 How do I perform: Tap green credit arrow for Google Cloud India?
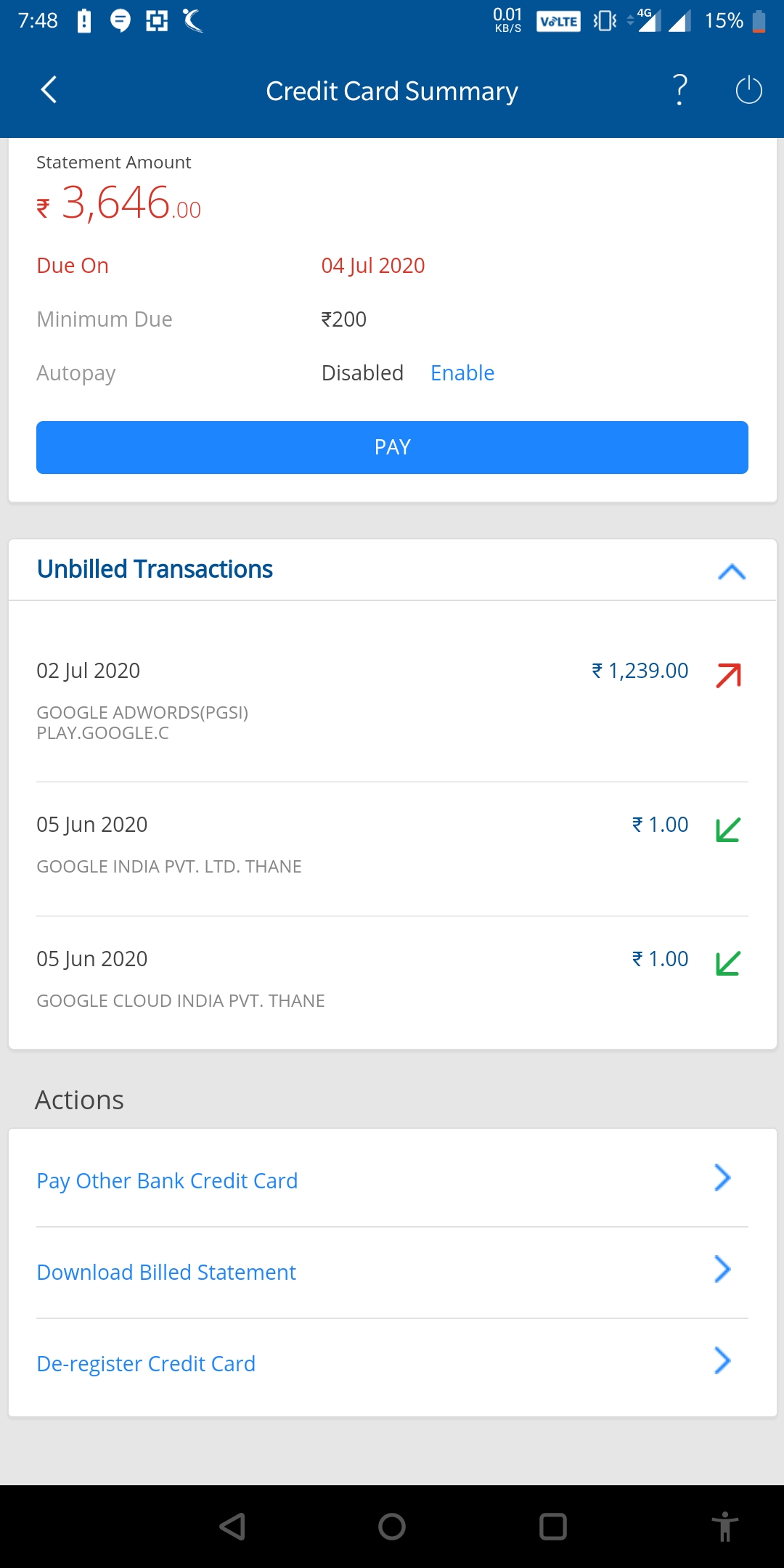coord(728,963)
